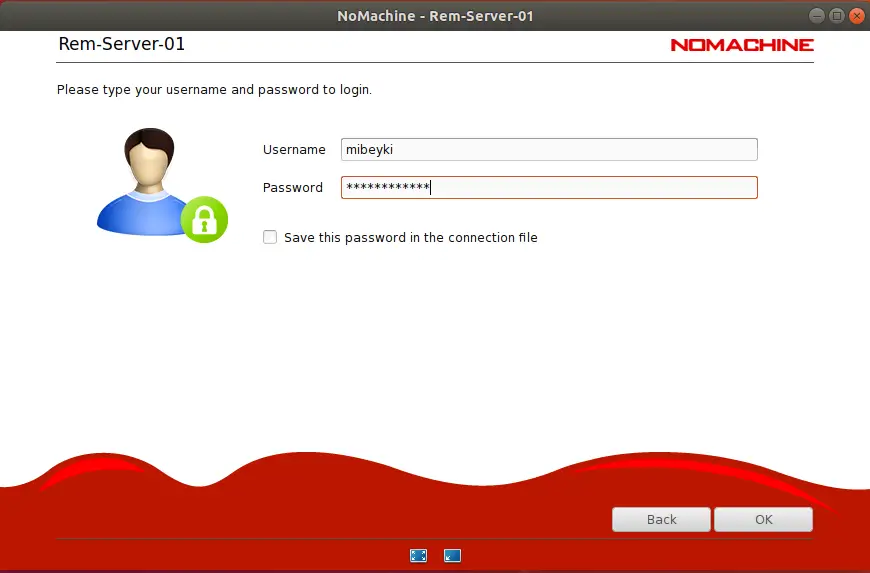Maximize the NoMachine window
Image resolution: width=870 pixels, height=573 pixels.
click(837, 16)
